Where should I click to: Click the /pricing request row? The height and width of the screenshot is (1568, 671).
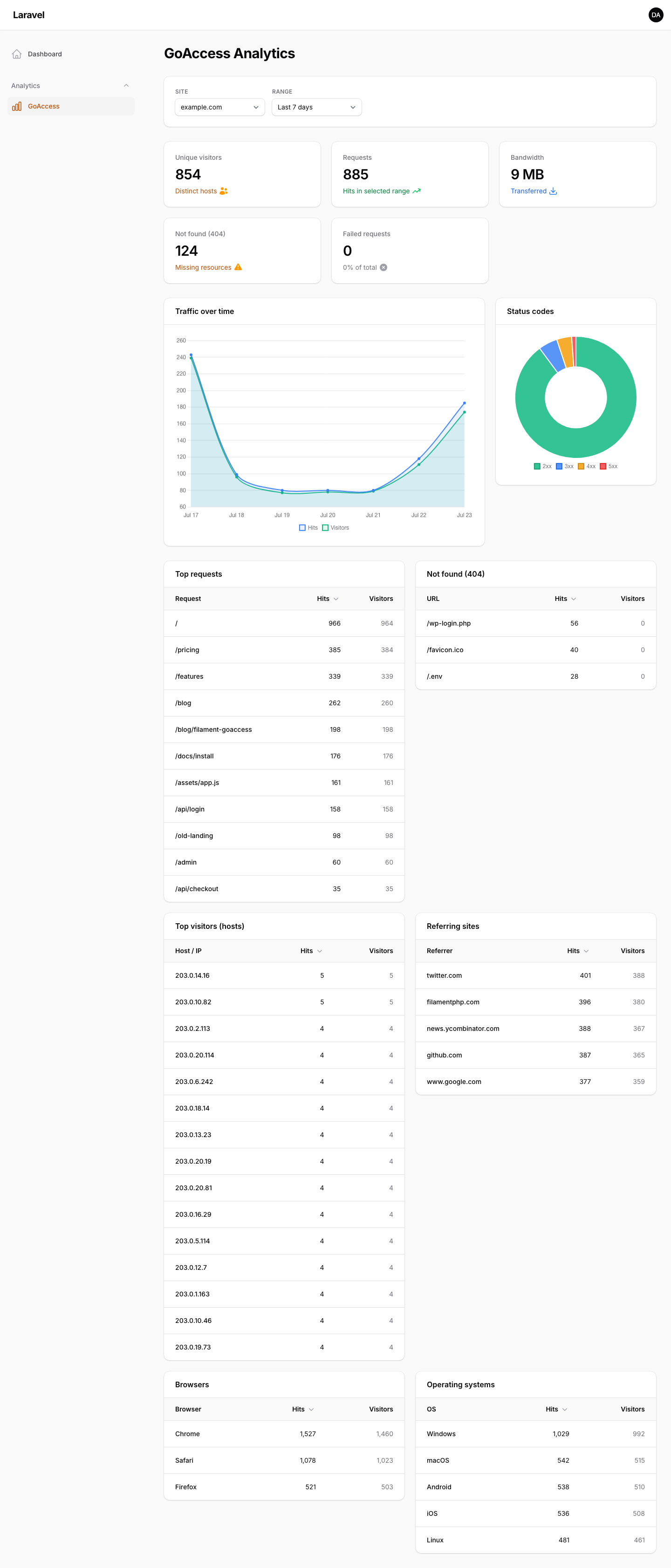coord(284,650)
